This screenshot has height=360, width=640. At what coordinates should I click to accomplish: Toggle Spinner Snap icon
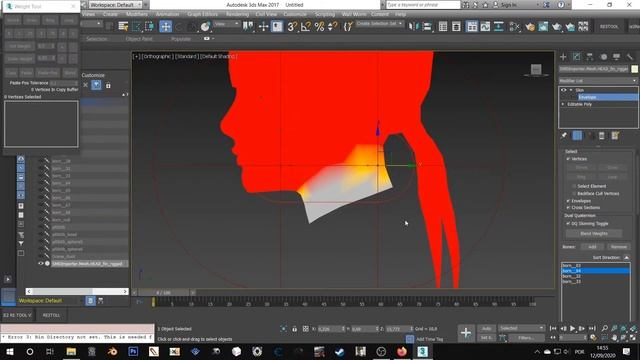(333, 27)
